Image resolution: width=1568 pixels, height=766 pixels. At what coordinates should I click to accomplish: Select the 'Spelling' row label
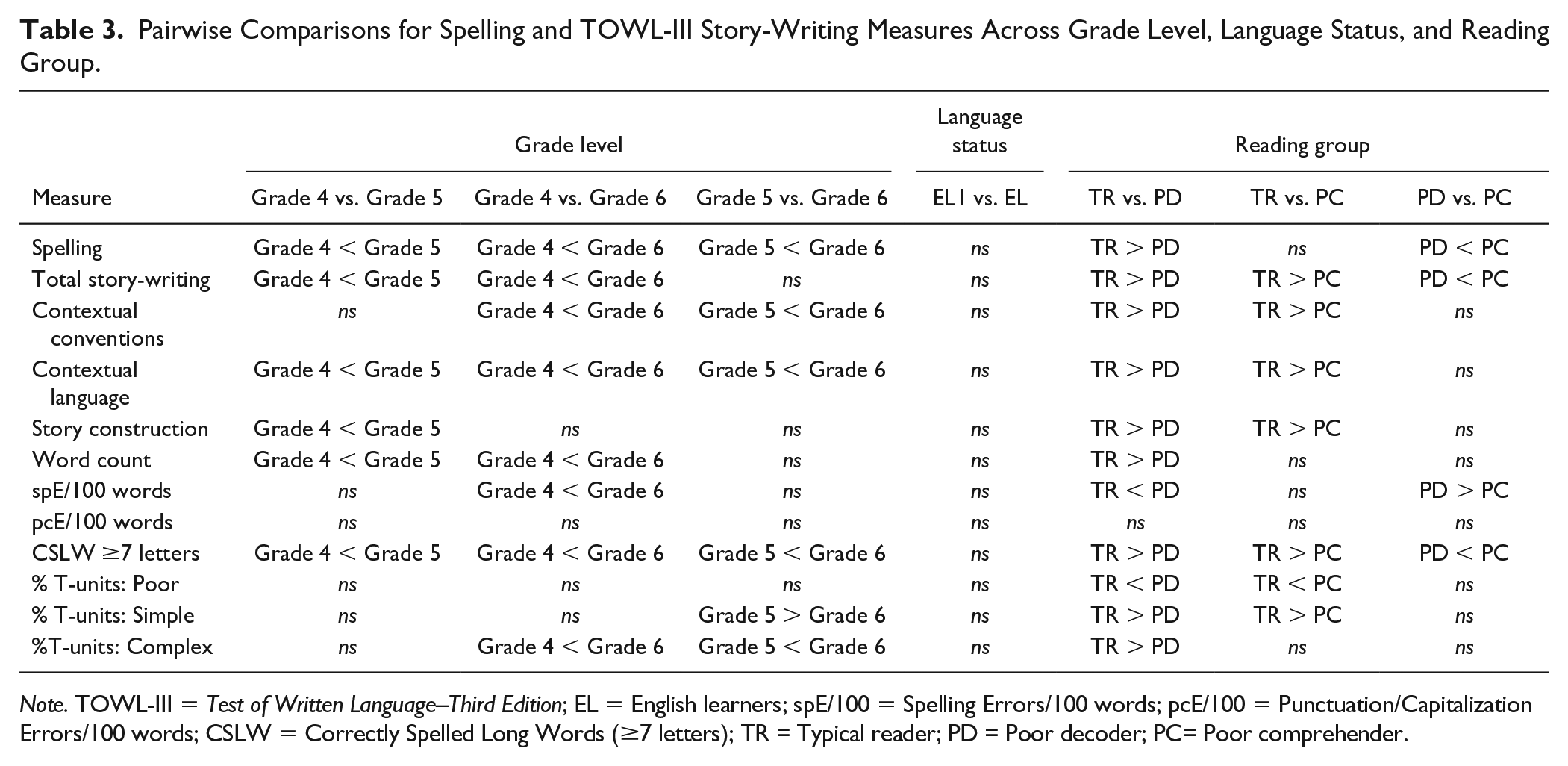(67, 248)
